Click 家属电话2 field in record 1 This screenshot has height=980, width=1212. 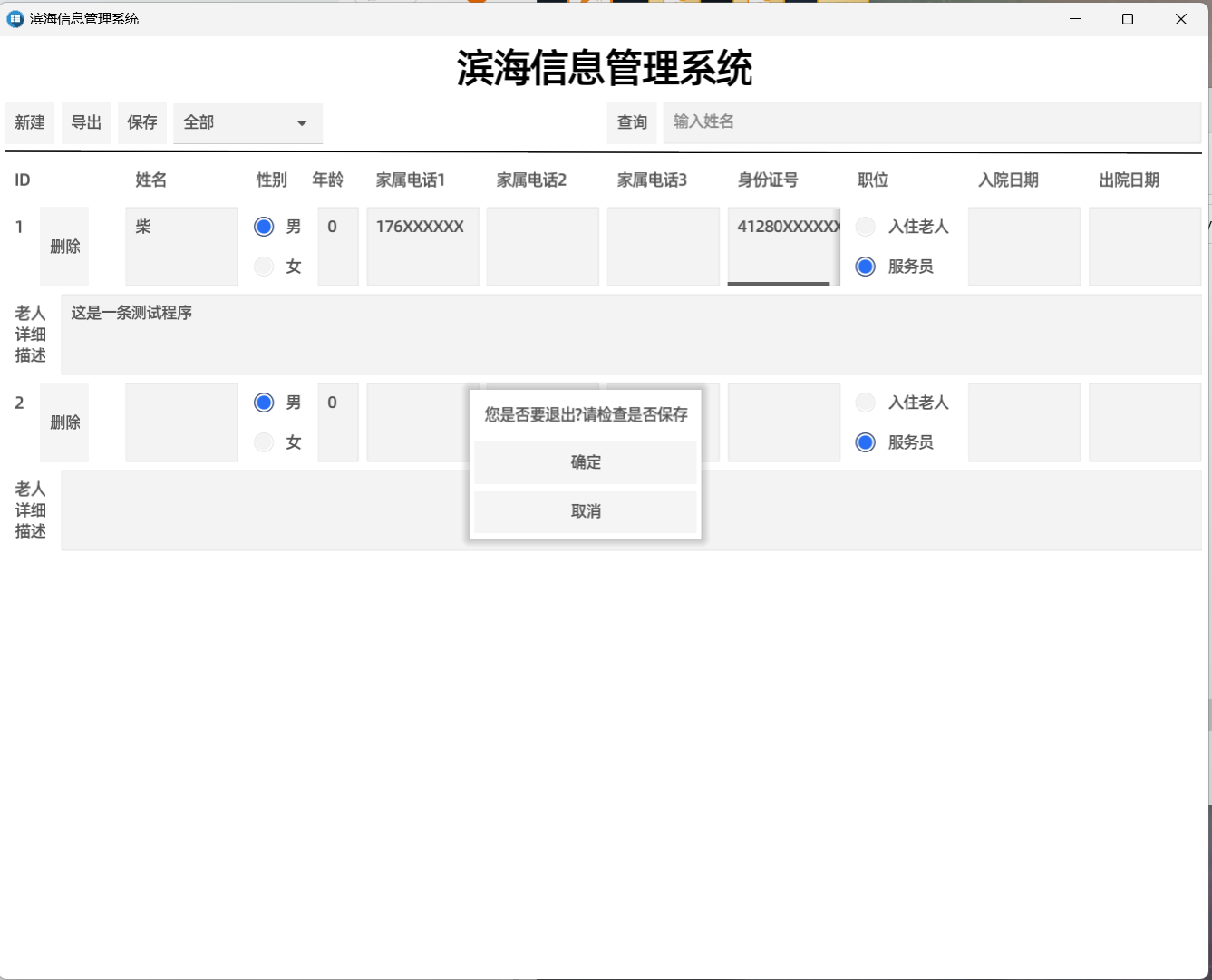point(543,247)
